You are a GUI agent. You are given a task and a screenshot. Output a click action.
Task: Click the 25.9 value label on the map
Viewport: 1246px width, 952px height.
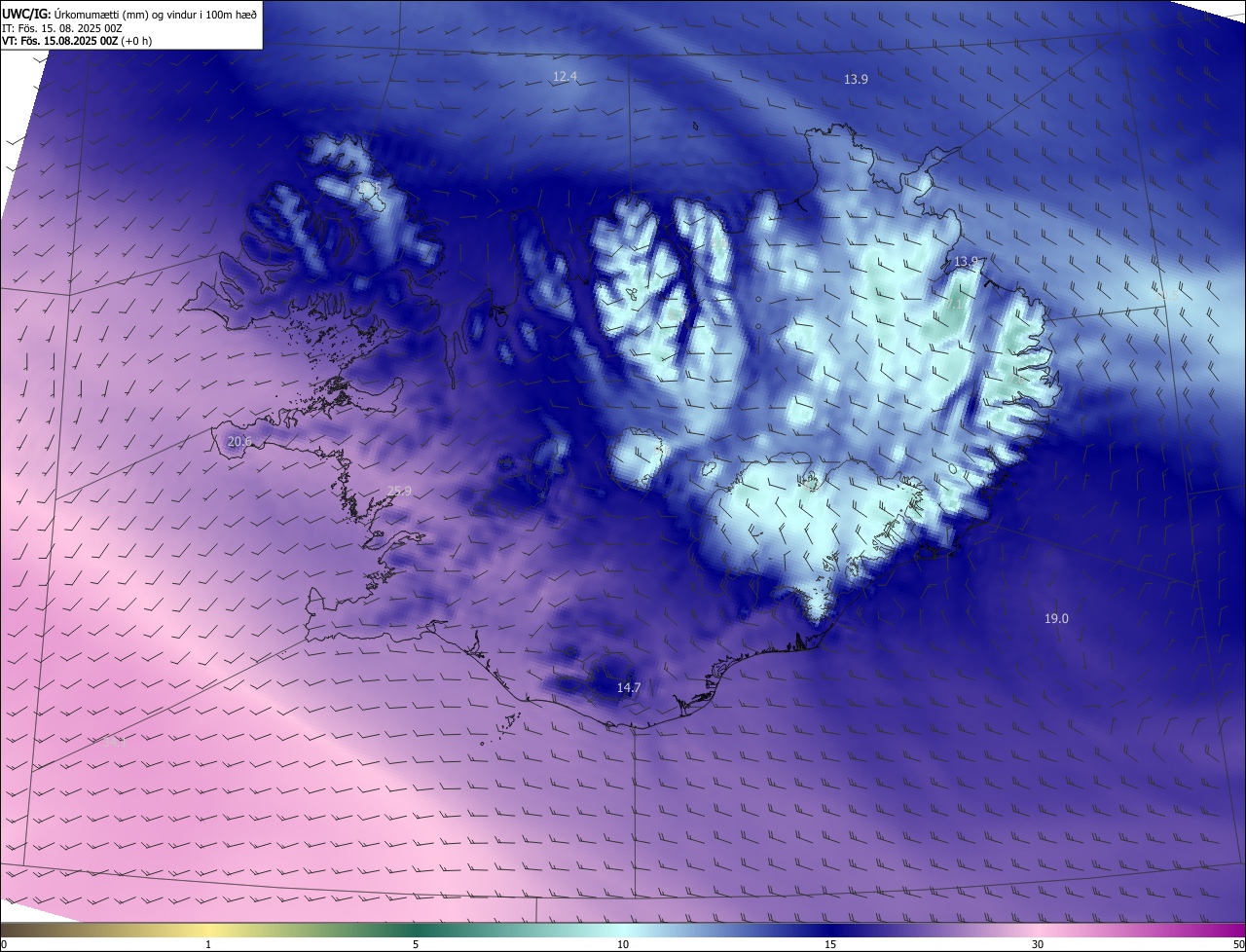click(399, 491)
